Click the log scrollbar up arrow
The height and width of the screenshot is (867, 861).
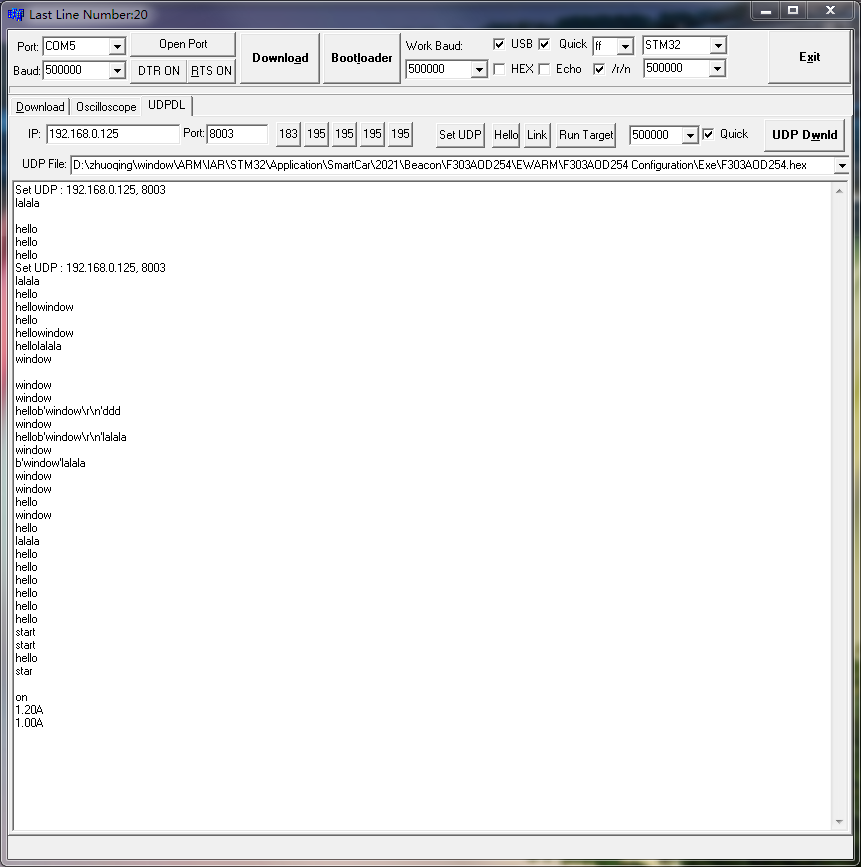click(x=839, y=191)
